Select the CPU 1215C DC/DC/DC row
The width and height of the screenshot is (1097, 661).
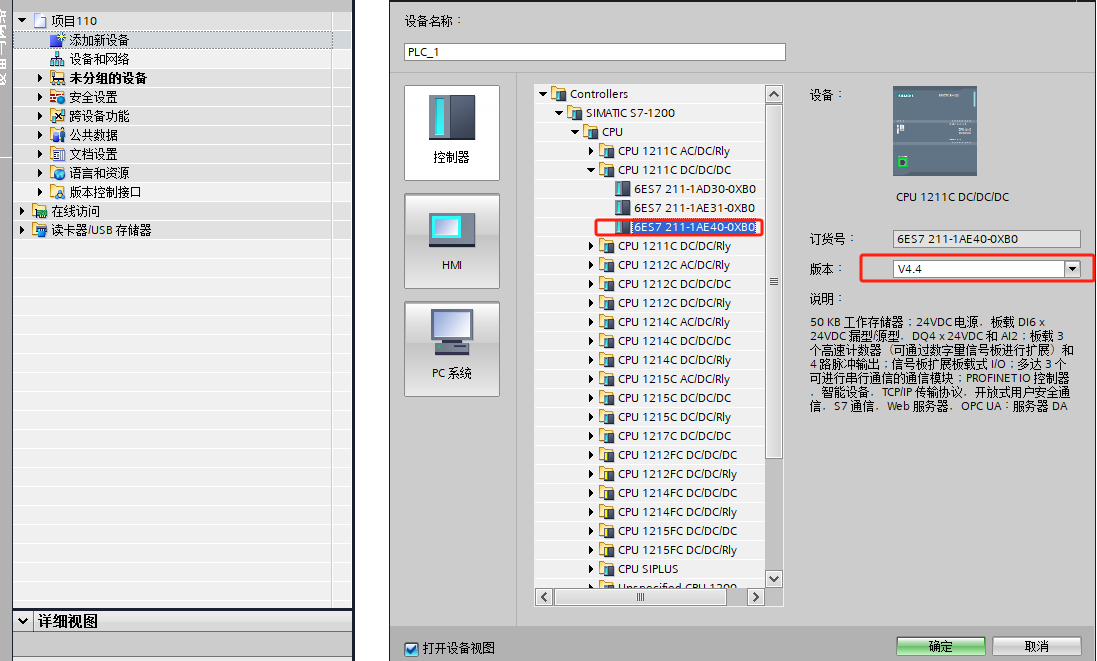674,397
